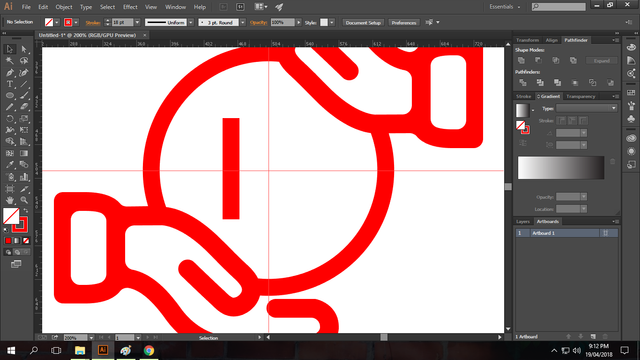Image resolution: width=640 pixels, height=360 pixels.
Task: Select the Pencil tool
Action: pos(10,107)
